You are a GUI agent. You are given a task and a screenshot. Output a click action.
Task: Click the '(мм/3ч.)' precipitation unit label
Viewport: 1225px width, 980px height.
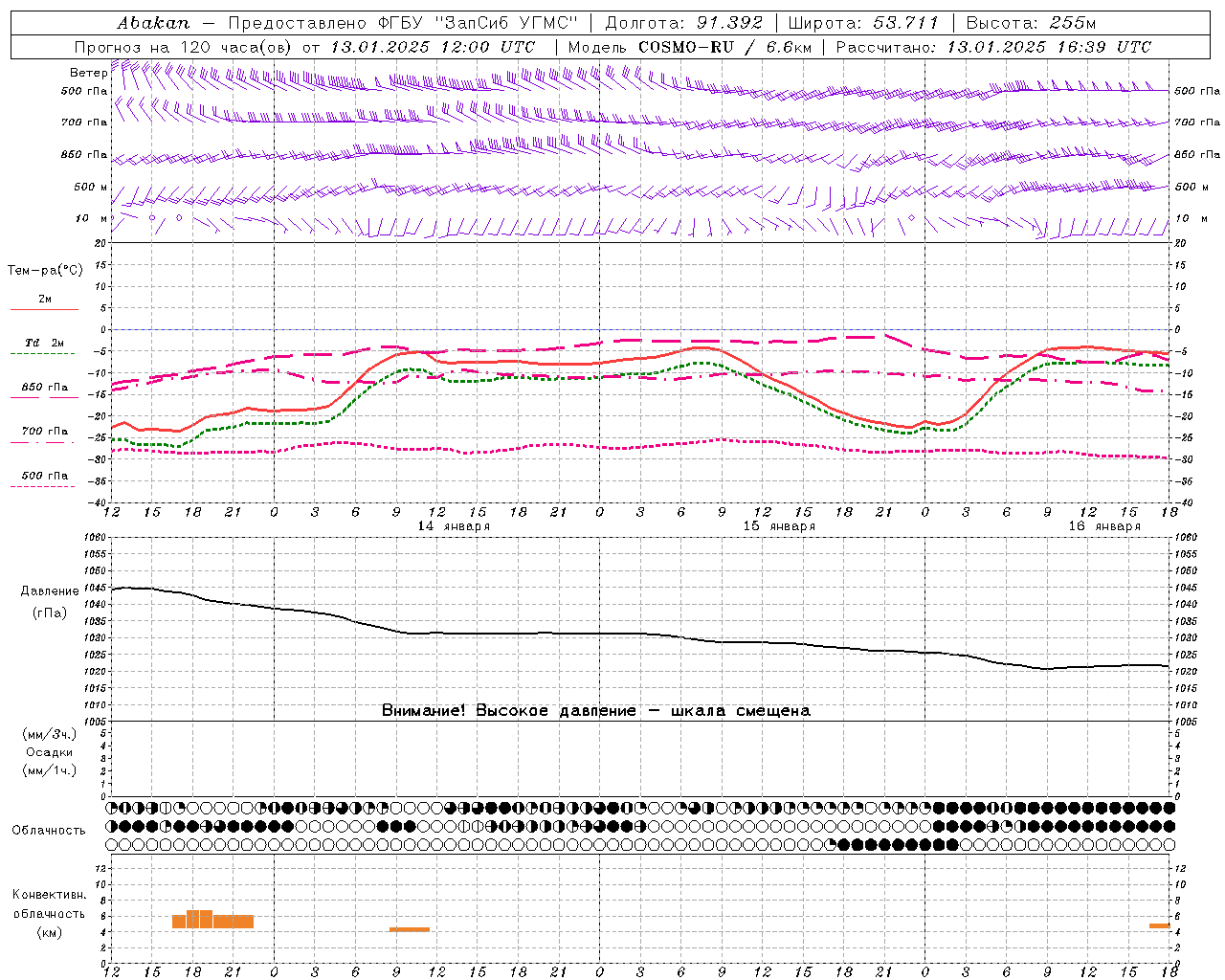coord(50,734)
